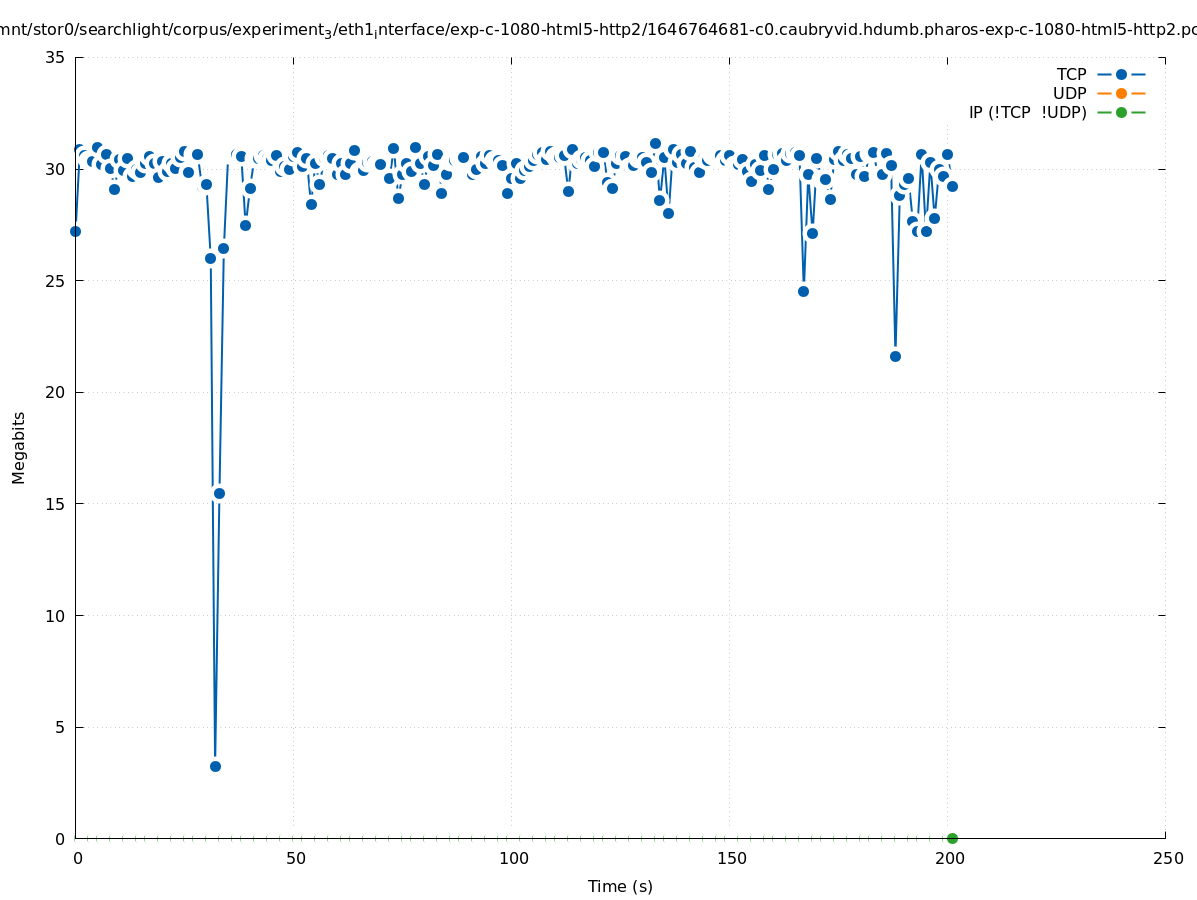Click the 35 tick label on the y-axis
The width and height of the screenshot is (1197, 900).
56,57
